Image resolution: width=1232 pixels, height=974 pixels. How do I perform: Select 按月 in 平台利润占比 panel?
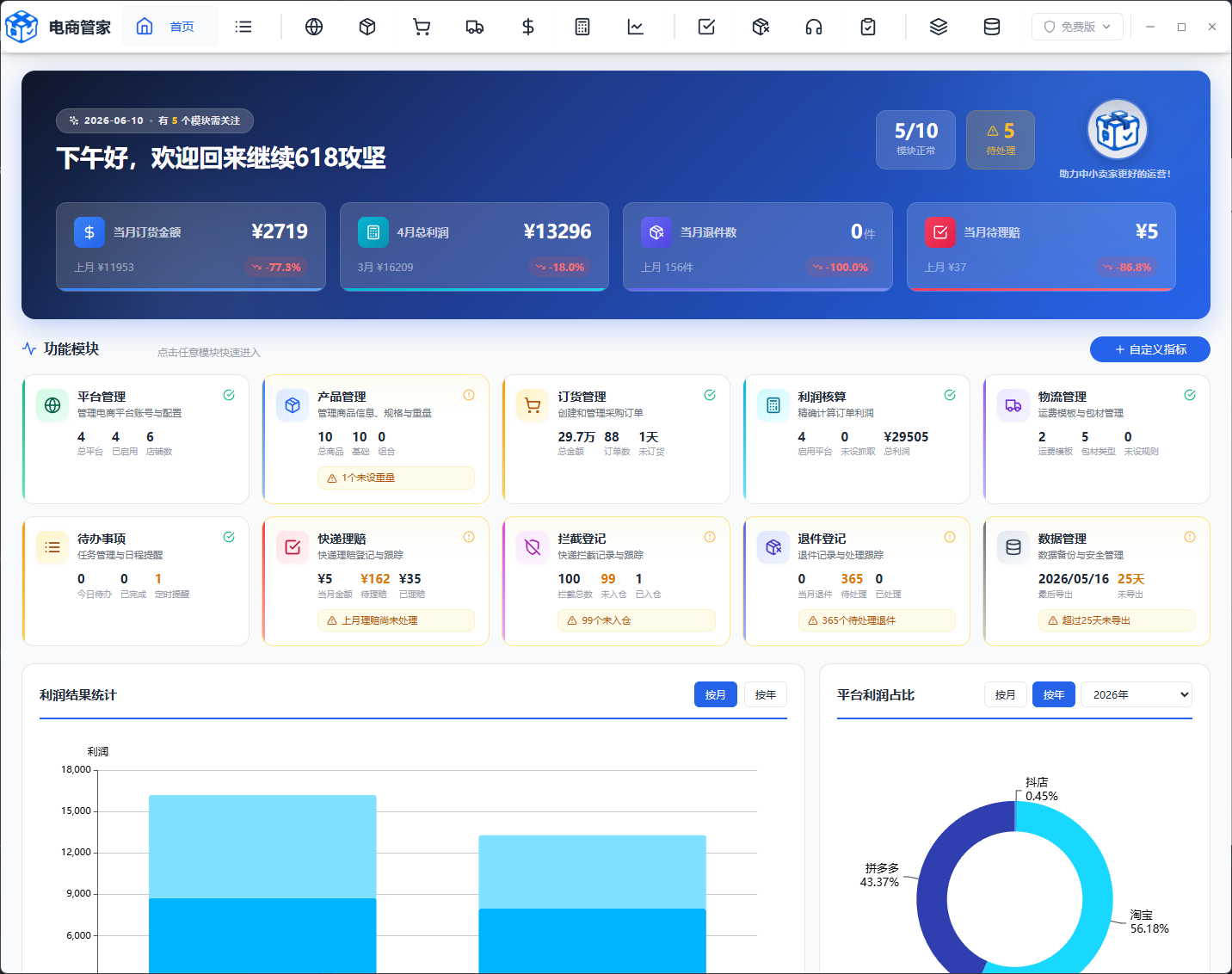click(1006, 694)
